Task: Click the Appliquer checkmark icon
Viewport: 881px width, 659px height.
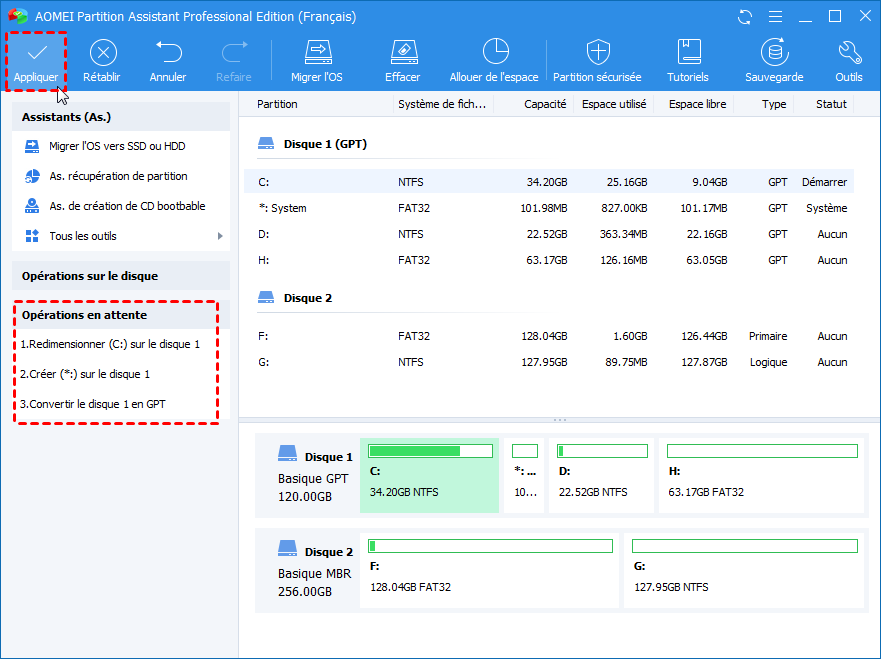Action: (37, 53)
